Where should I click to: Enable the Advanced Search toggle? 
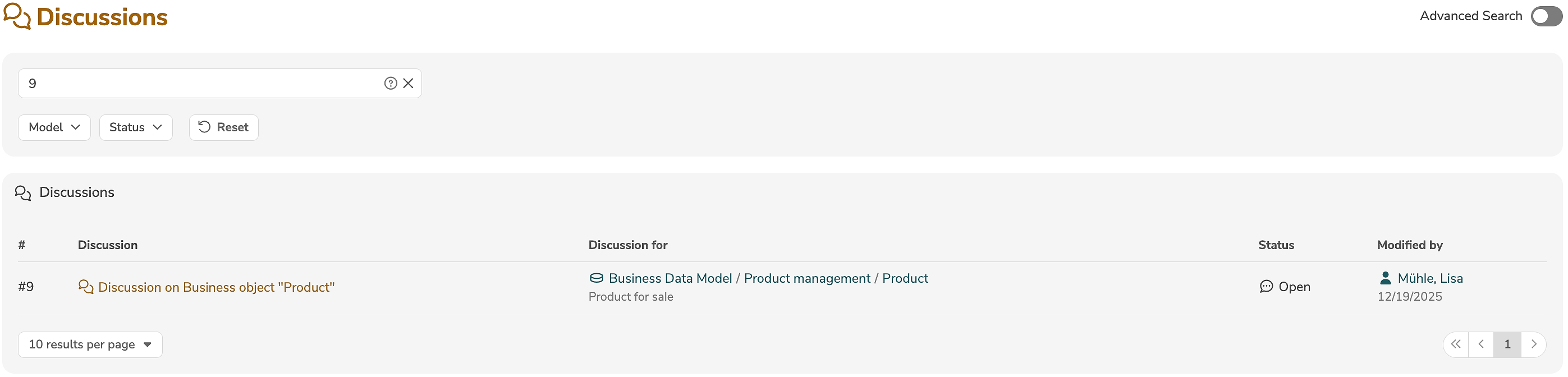click(1546, 16)
